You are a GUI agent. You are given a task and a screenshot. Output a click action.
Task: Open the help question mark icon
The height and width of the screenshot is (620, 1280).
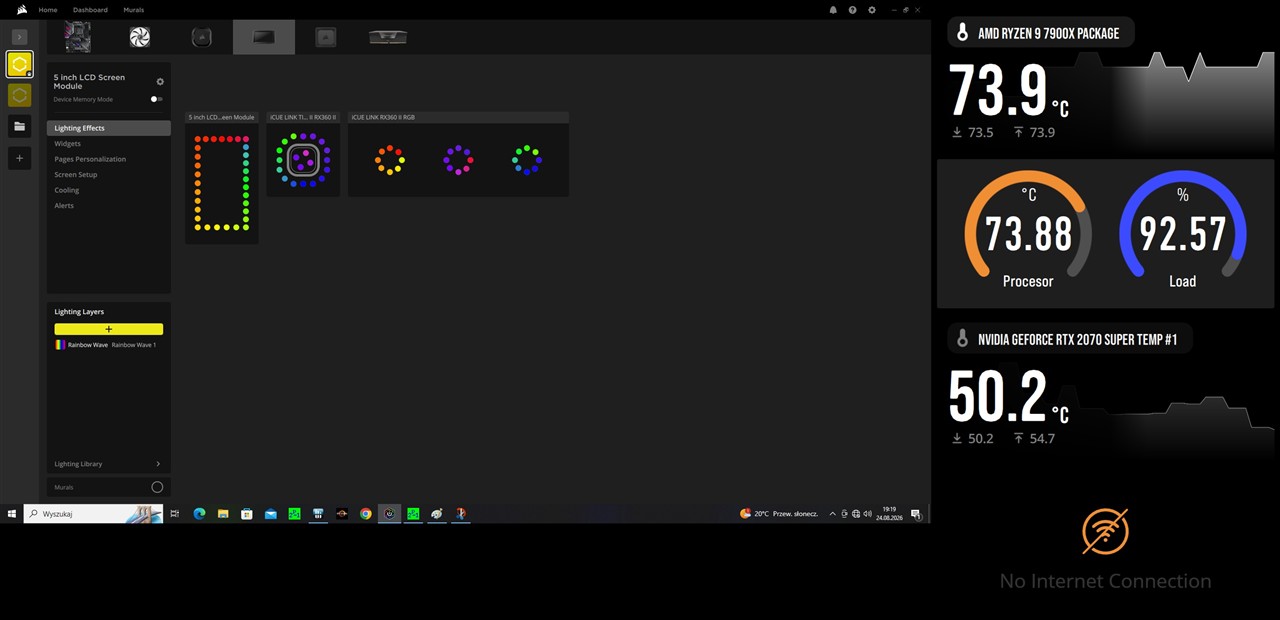click(853, 10)
